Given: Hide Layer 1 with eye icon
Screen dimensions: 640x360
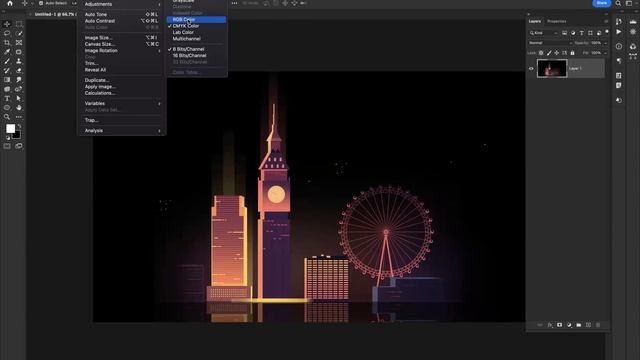Looking at the screenshot, I should point(531,69).
